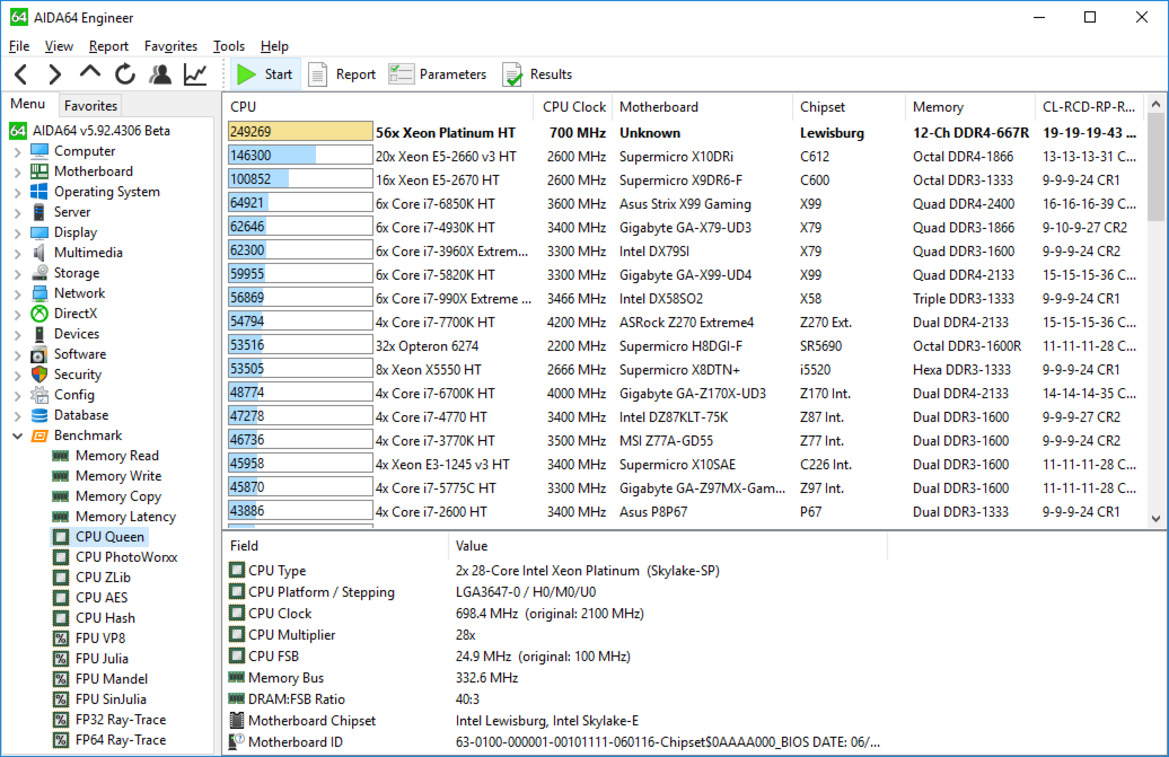Select CPU PhotoWorxx benchmark icon

pos(61,557)
